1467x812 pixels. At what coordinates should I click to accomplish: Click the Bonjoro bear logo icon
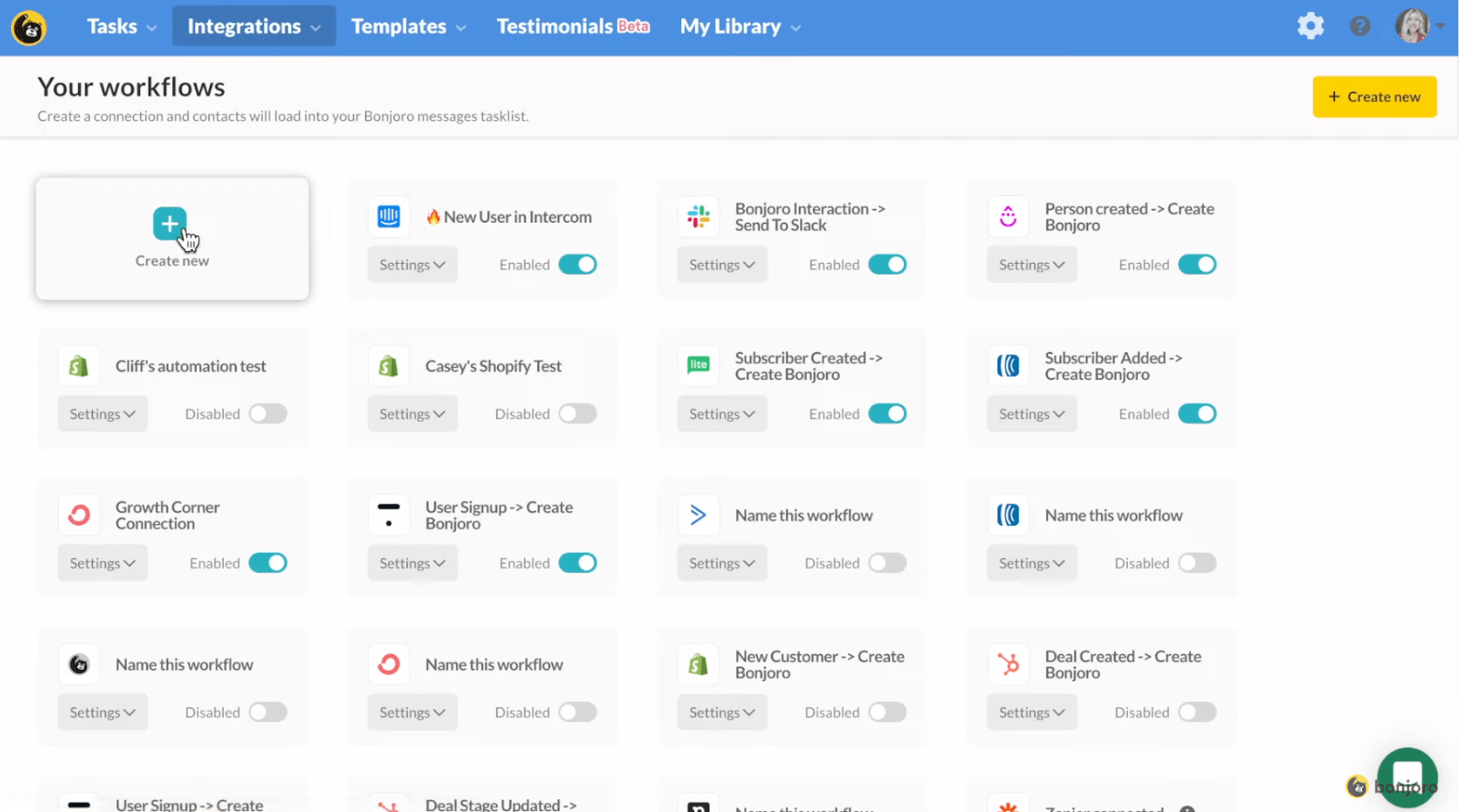click(29, 28)
